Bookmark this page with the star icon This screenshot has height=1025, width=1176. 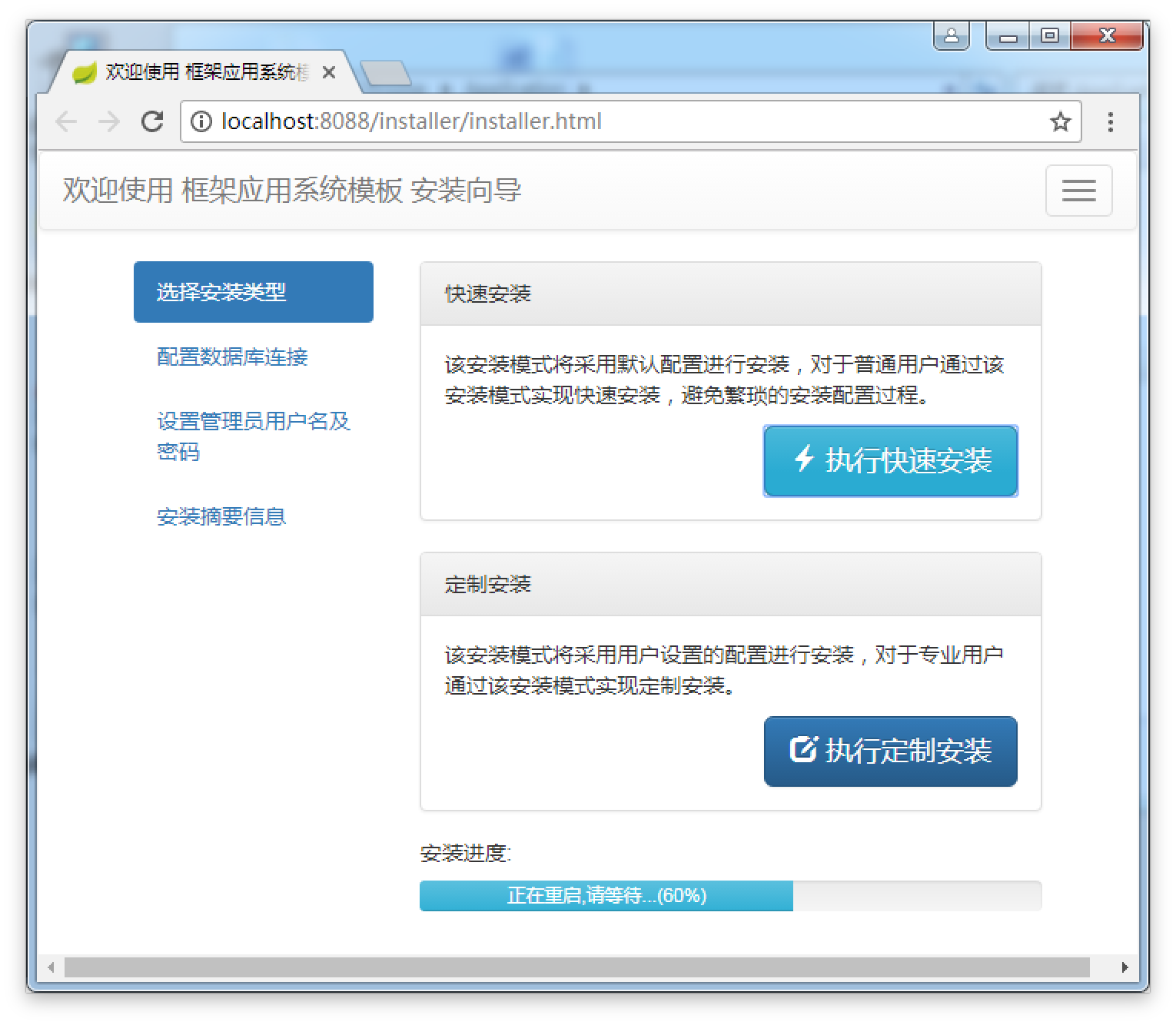point(1060,121)
